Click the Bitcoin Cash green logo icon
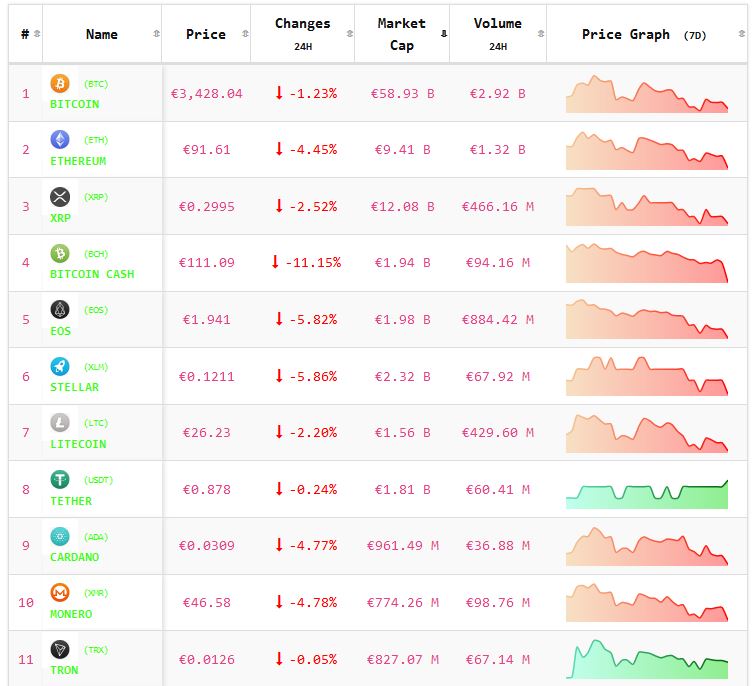 [60, 253]
